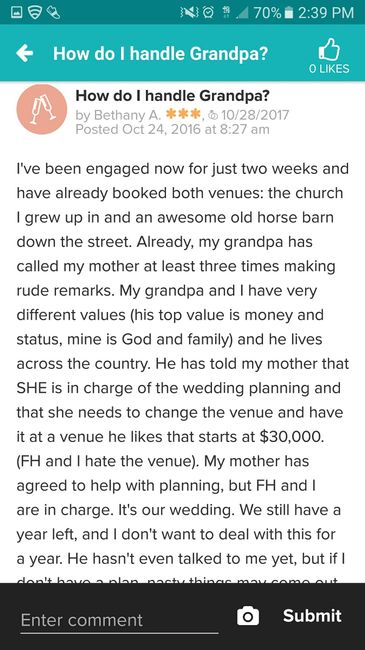The image size is (365, 650).
Task: Tap the champagne glasses avatar
Action: pos(41,109)
